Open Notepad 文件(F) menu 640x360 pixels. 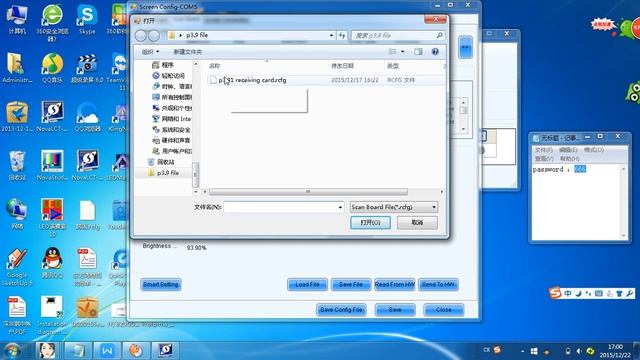(x=543, y=150)
